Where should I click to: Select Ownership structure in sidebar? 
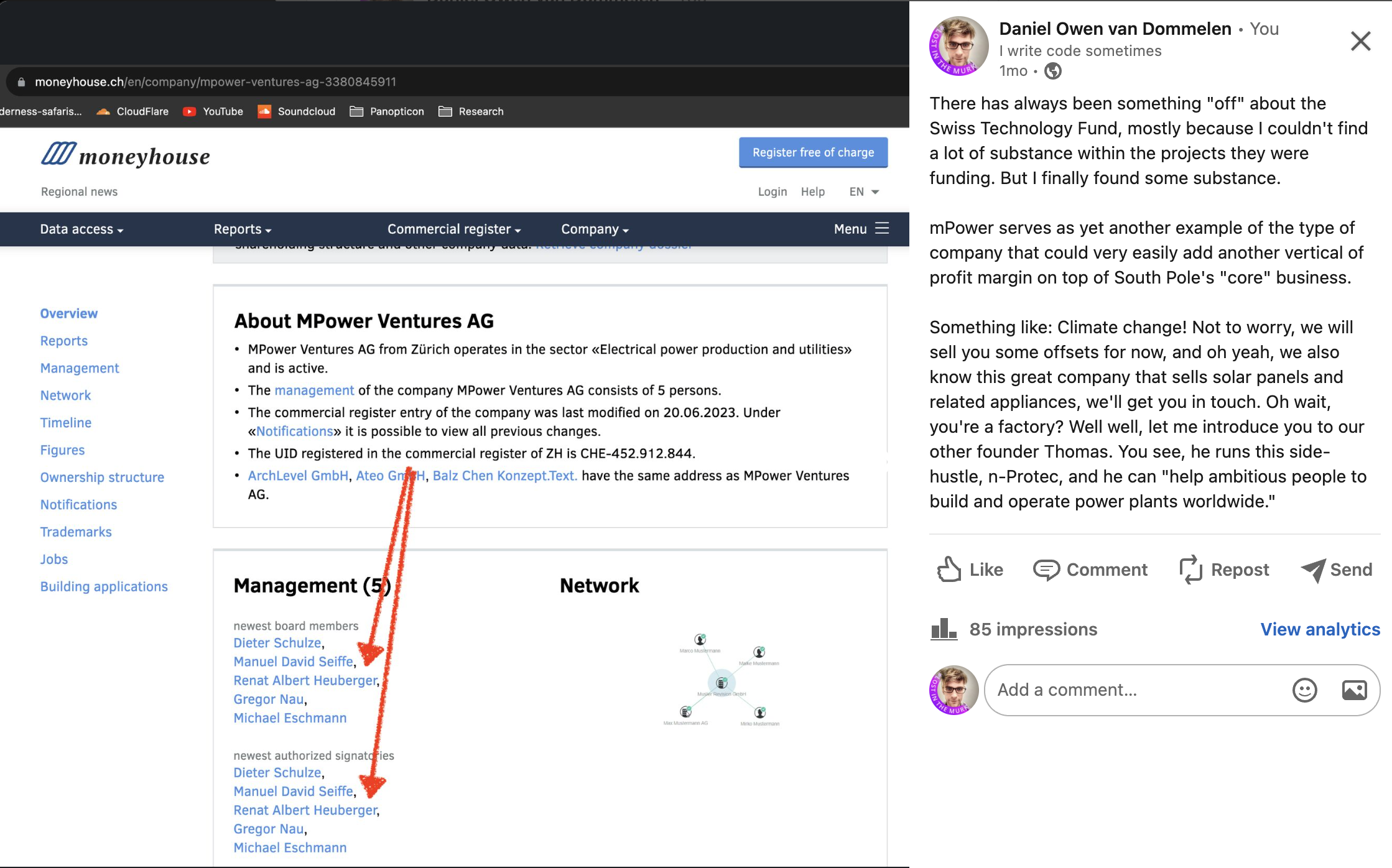pos(102,478)
